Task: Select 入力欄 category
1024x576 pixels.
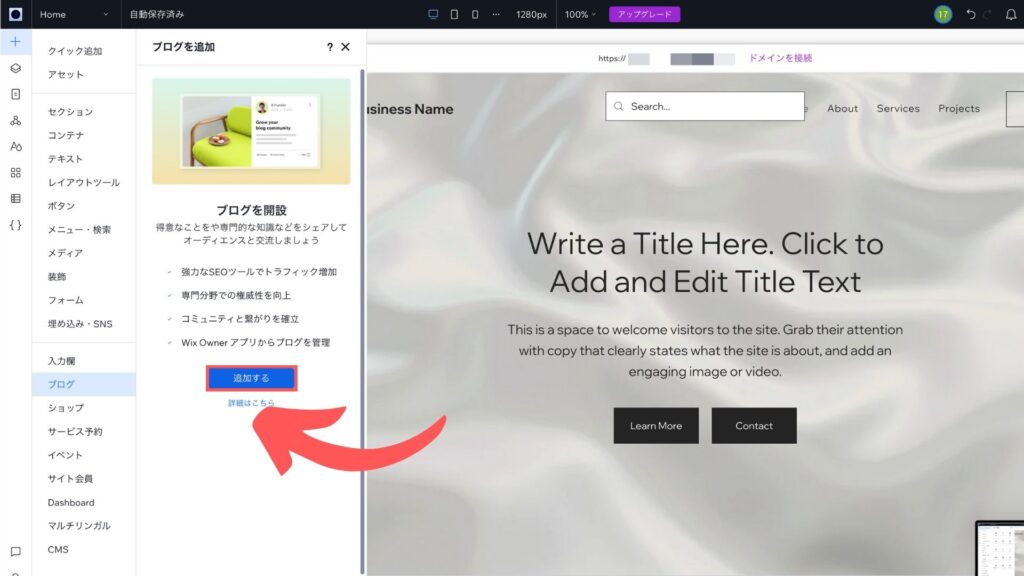Action: pyautogui.click(x=61, y=360)
